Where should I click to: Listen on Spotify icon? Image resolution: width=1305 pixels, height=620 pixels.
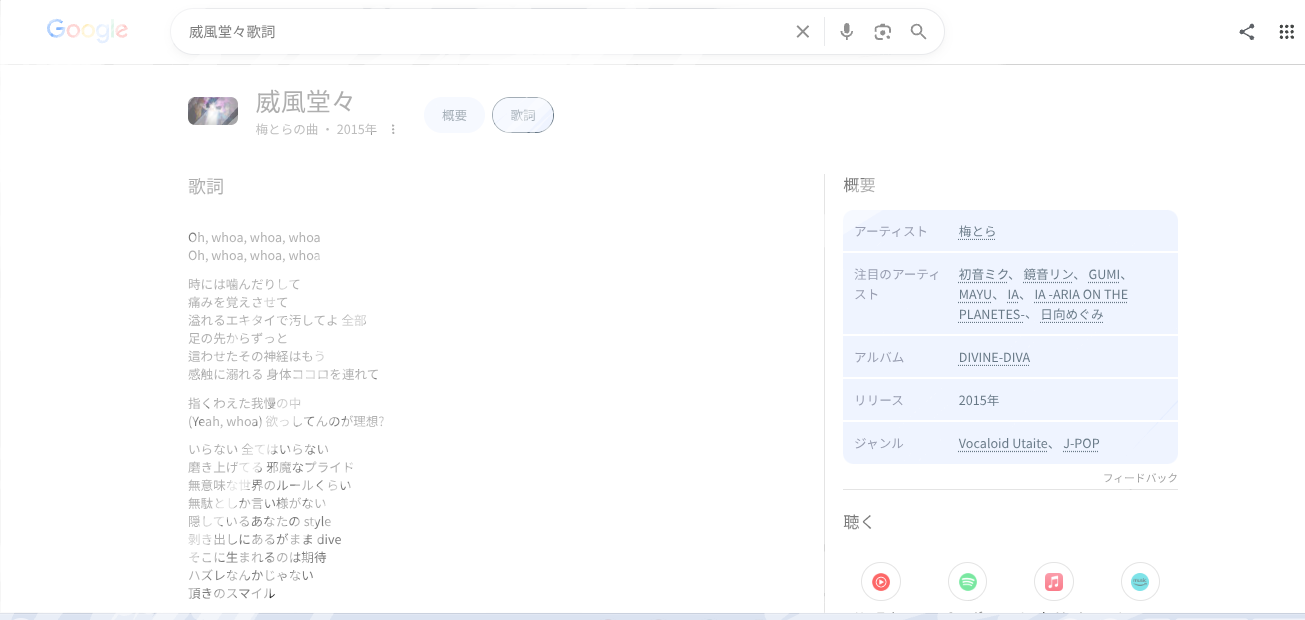coord(967,581)
